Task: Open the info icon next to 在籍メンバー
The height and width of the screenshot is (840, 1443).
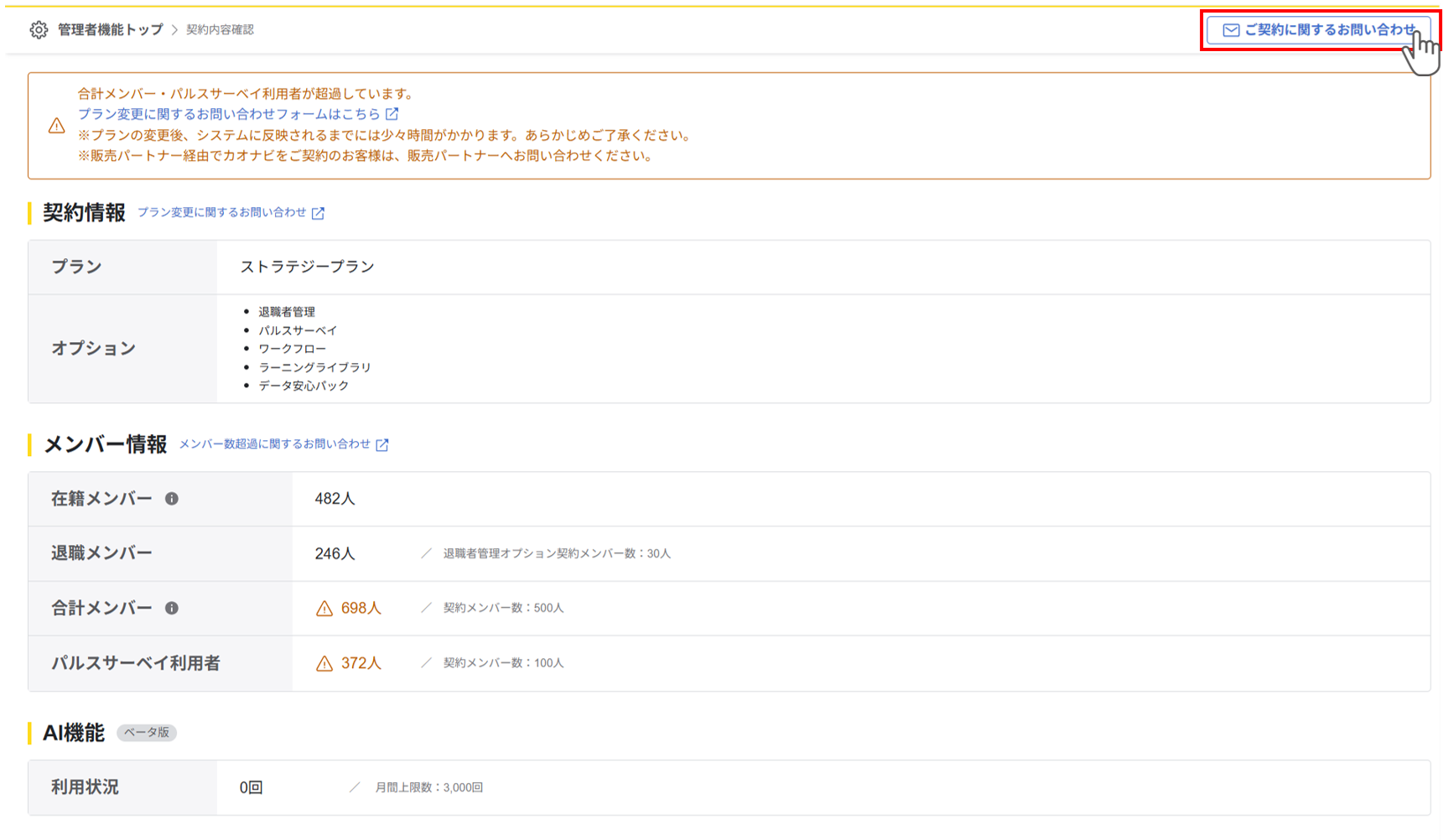Action: point(173,497)
